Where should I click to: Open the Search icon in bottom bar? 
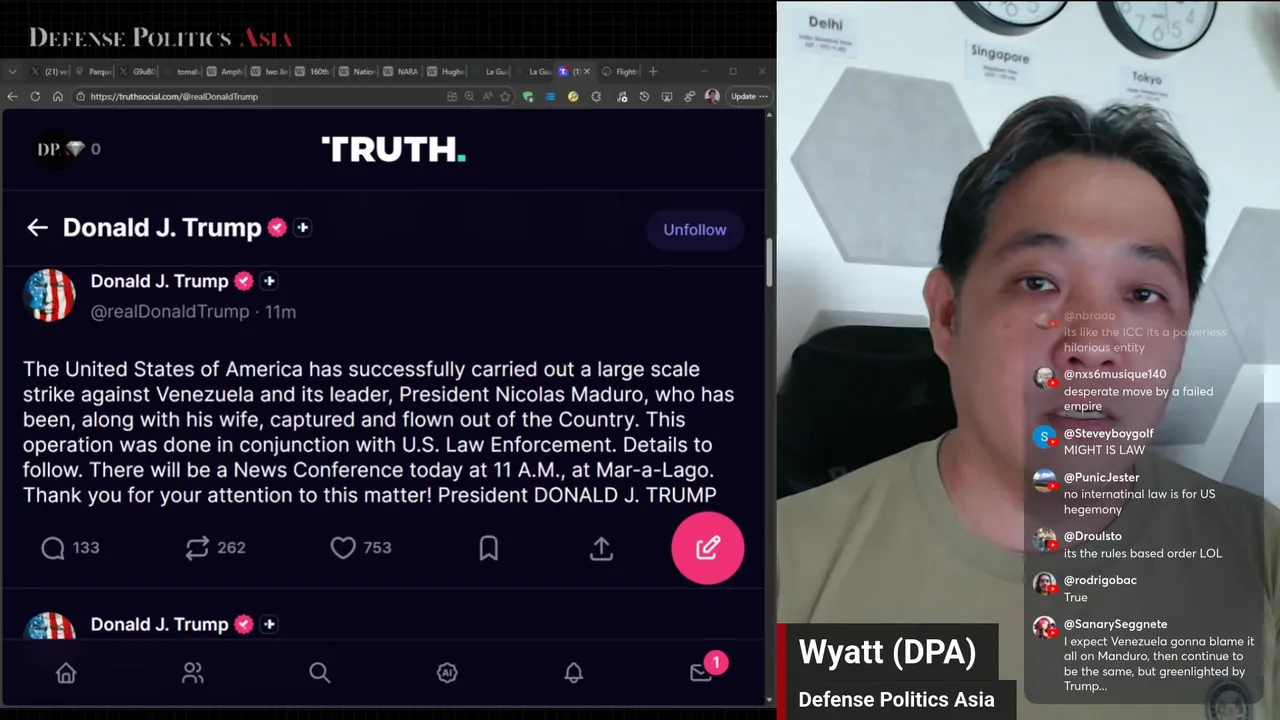(320, 673)
